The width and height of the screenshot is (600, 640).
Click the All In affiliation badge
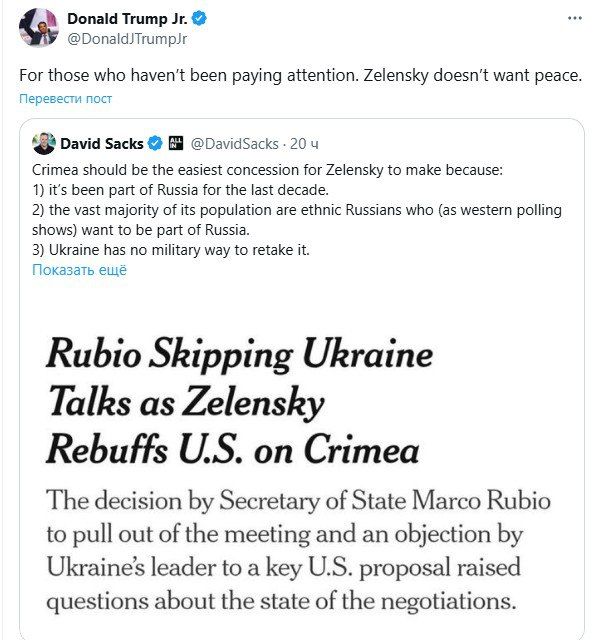(x=176, y=143)
